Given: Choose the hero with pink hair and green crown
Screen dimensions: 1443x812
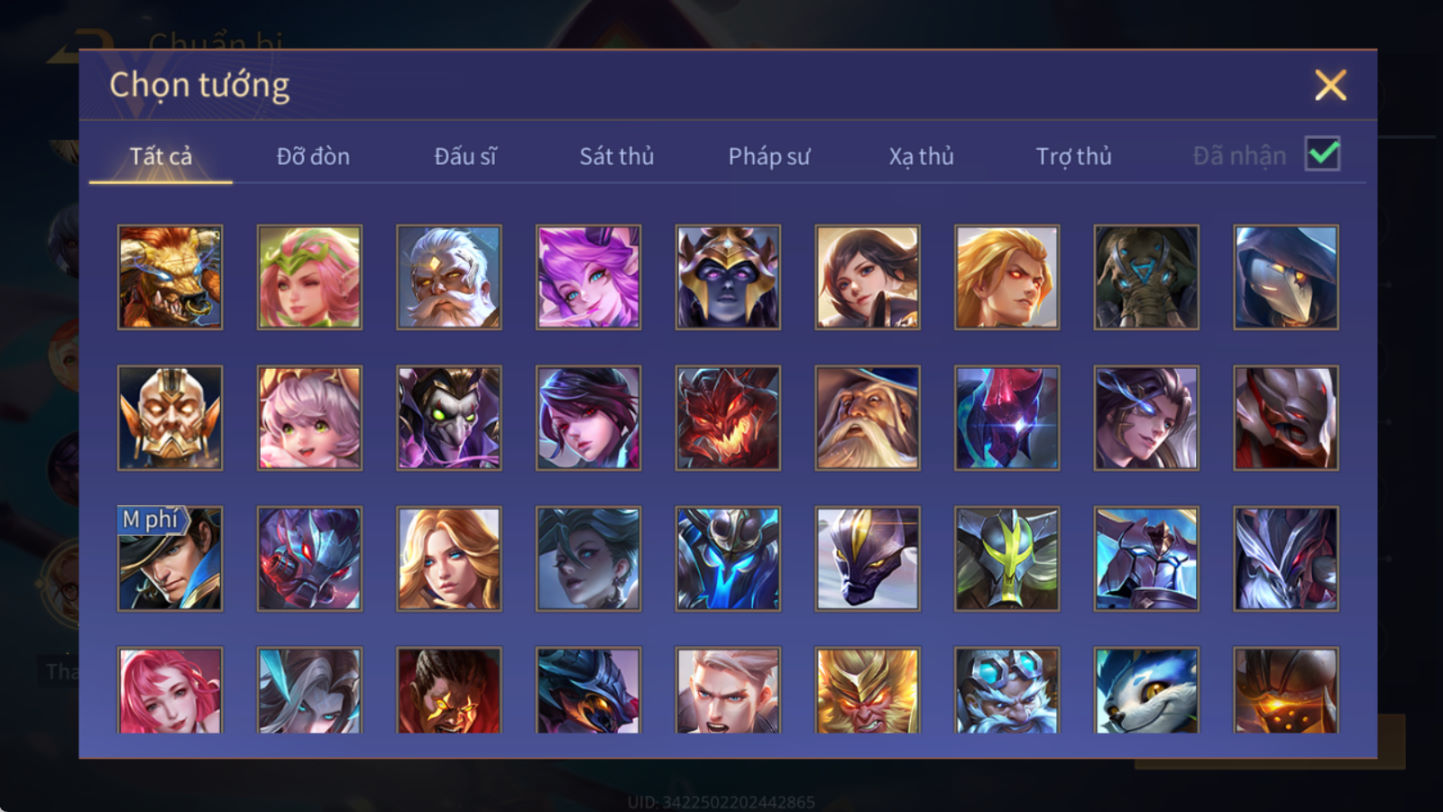Looking at the screenshot, I should tap(309, 277).
